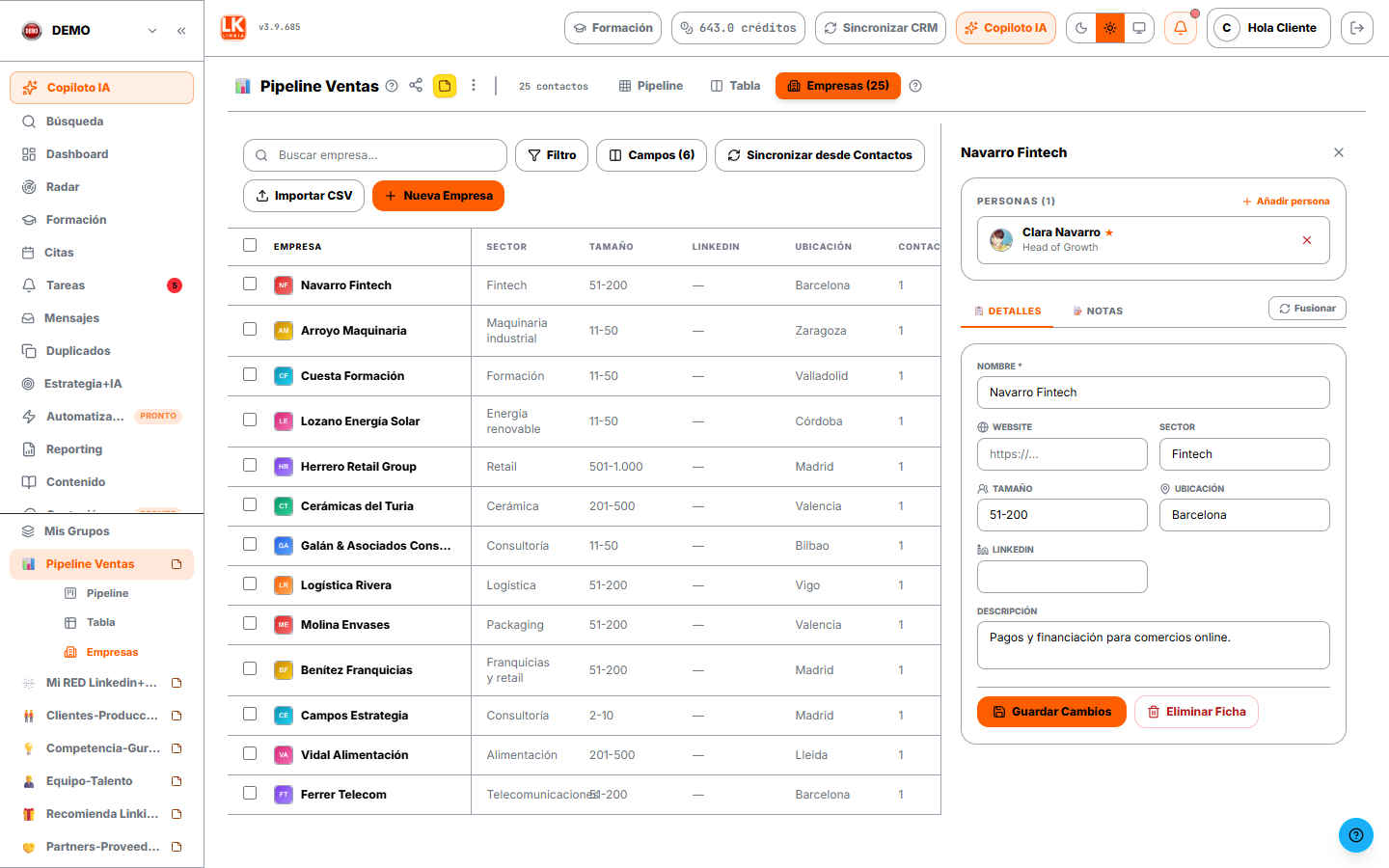
Task: Click the Añadir persona link
Action: tap(1286, 202)
